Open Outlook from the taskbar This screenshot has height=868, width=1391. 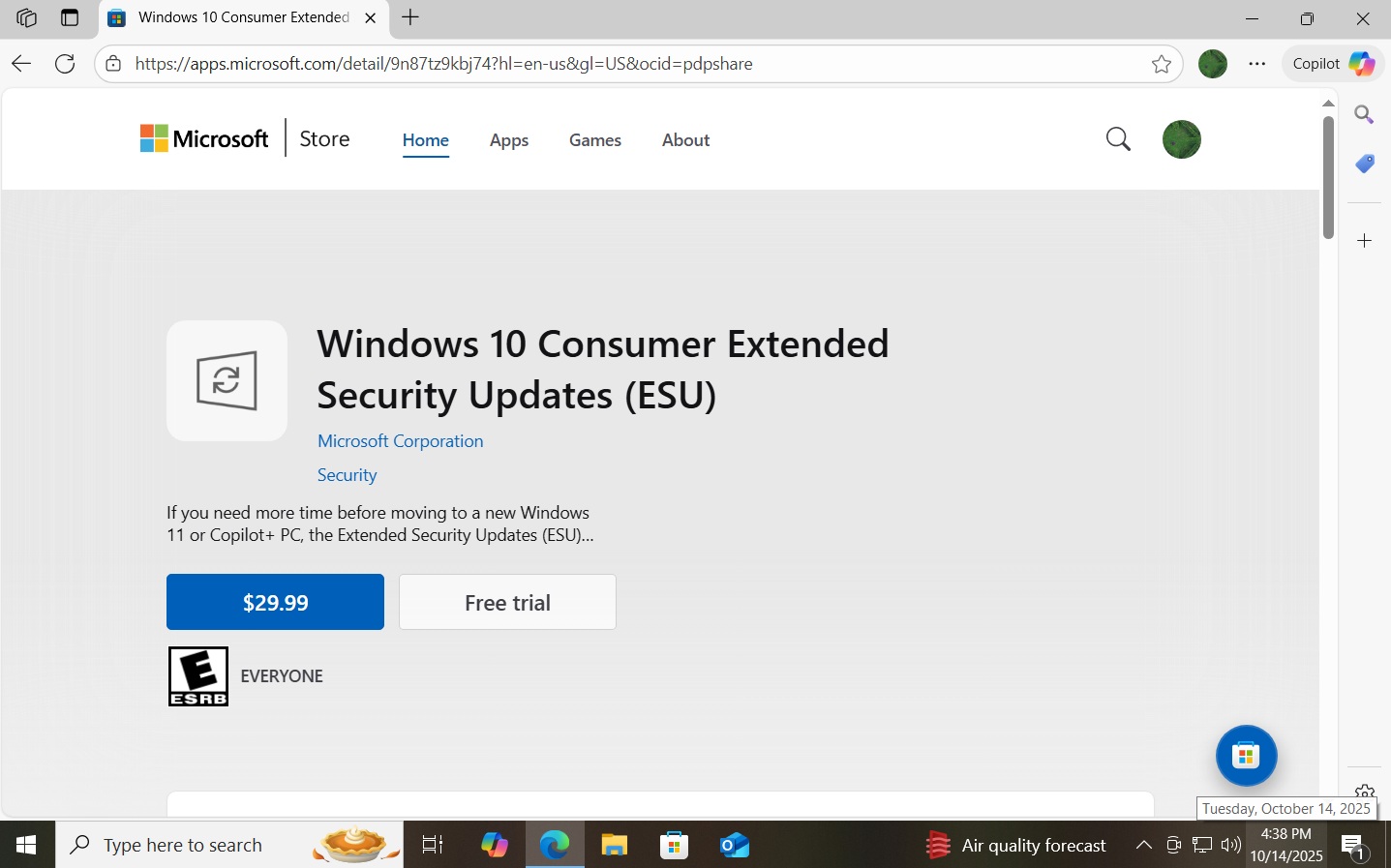(735, 845)
